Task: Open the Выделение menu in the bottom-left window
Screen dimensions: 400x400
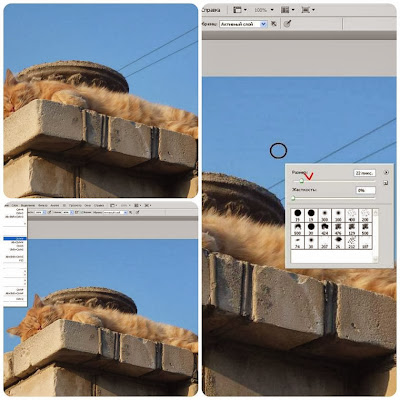Action: 28,205
